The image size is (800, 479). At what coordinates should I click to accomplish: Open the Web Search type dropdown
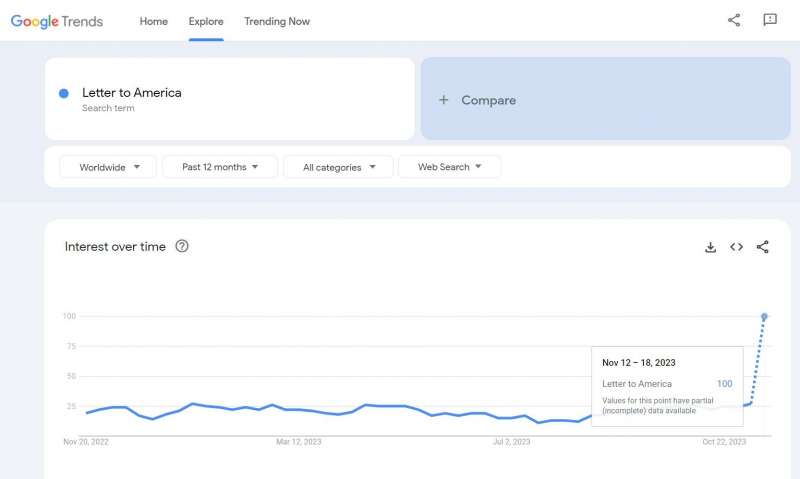click(x=449, y=167)
